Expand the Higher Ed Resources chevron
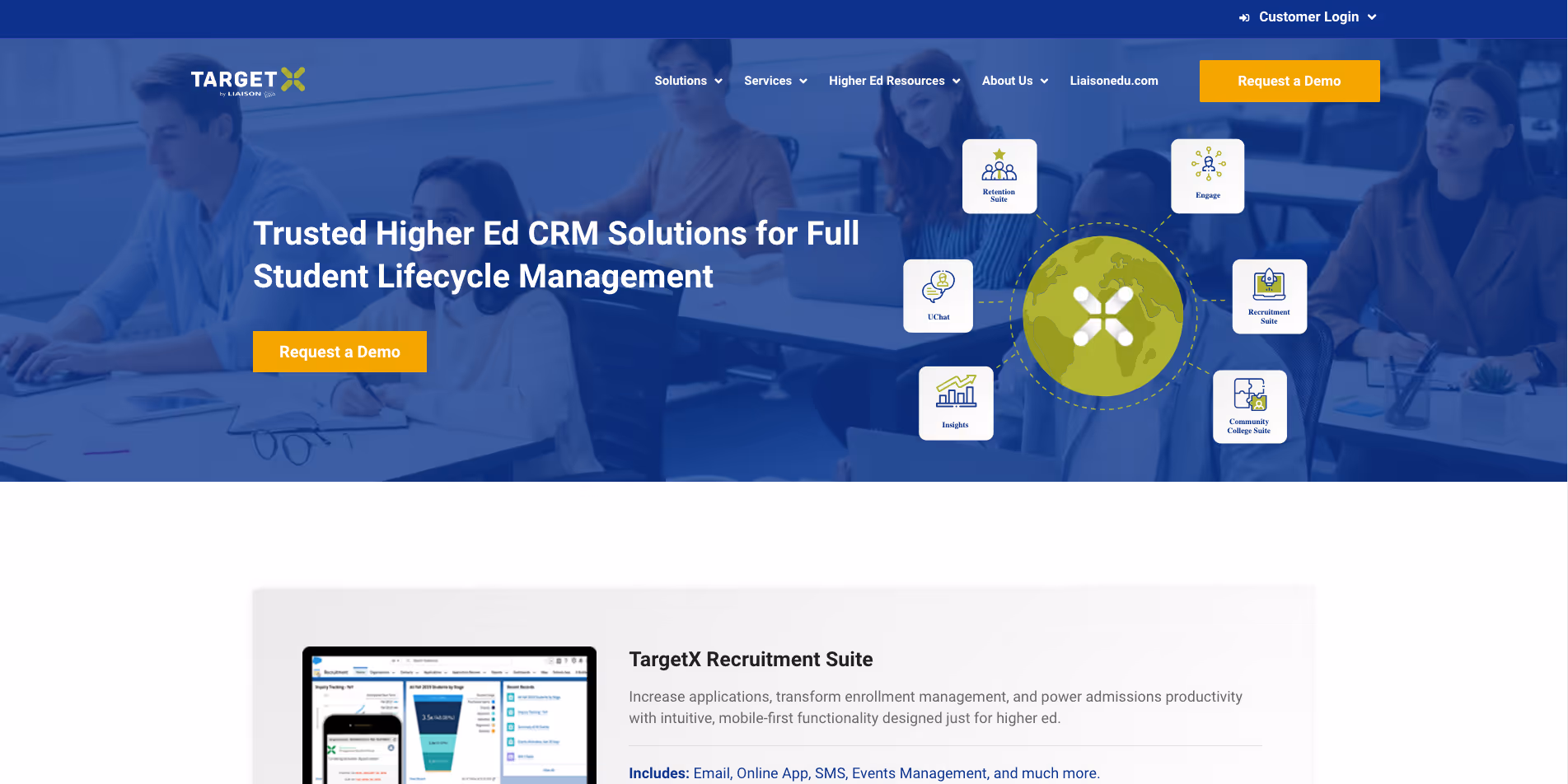Viewport: 1568px width, 784px height. click(x=957, y=81)
